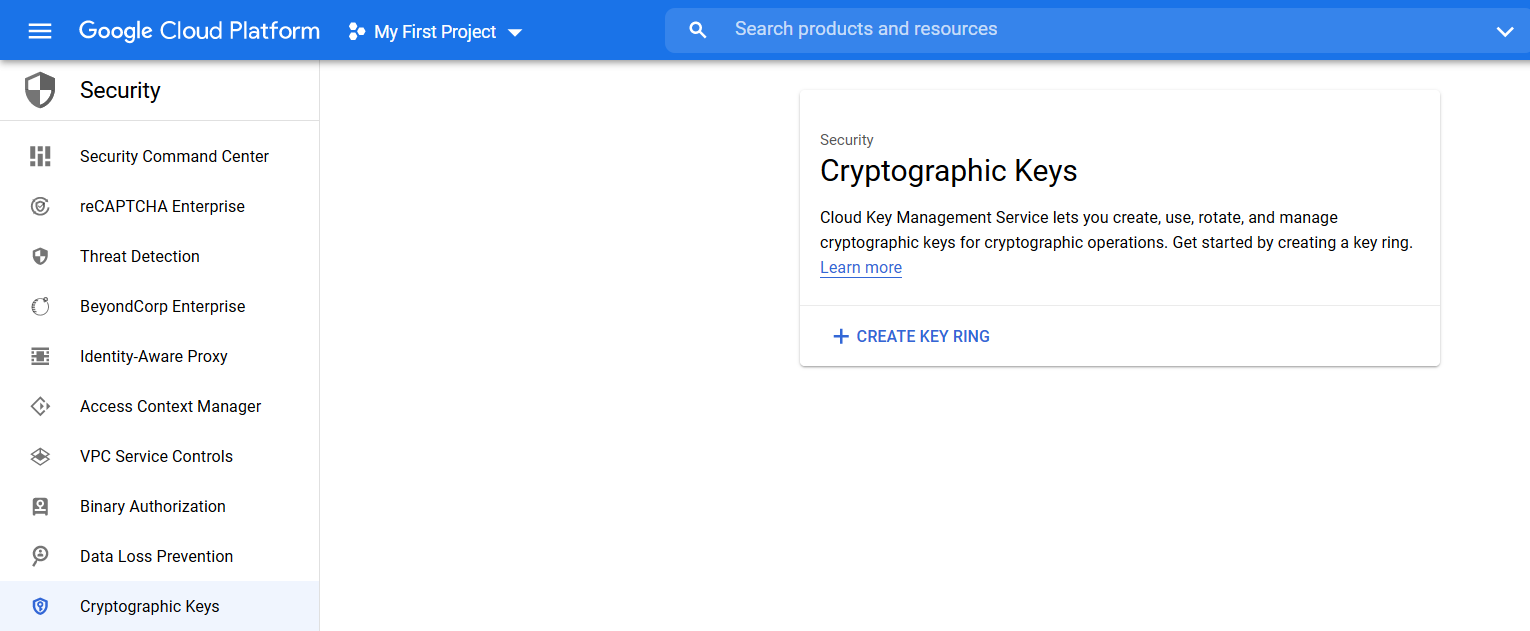Go to Data Loss Prevention
Image resolution: width=1530 pixels, height=631 pixels.
[x=160, y=556]
